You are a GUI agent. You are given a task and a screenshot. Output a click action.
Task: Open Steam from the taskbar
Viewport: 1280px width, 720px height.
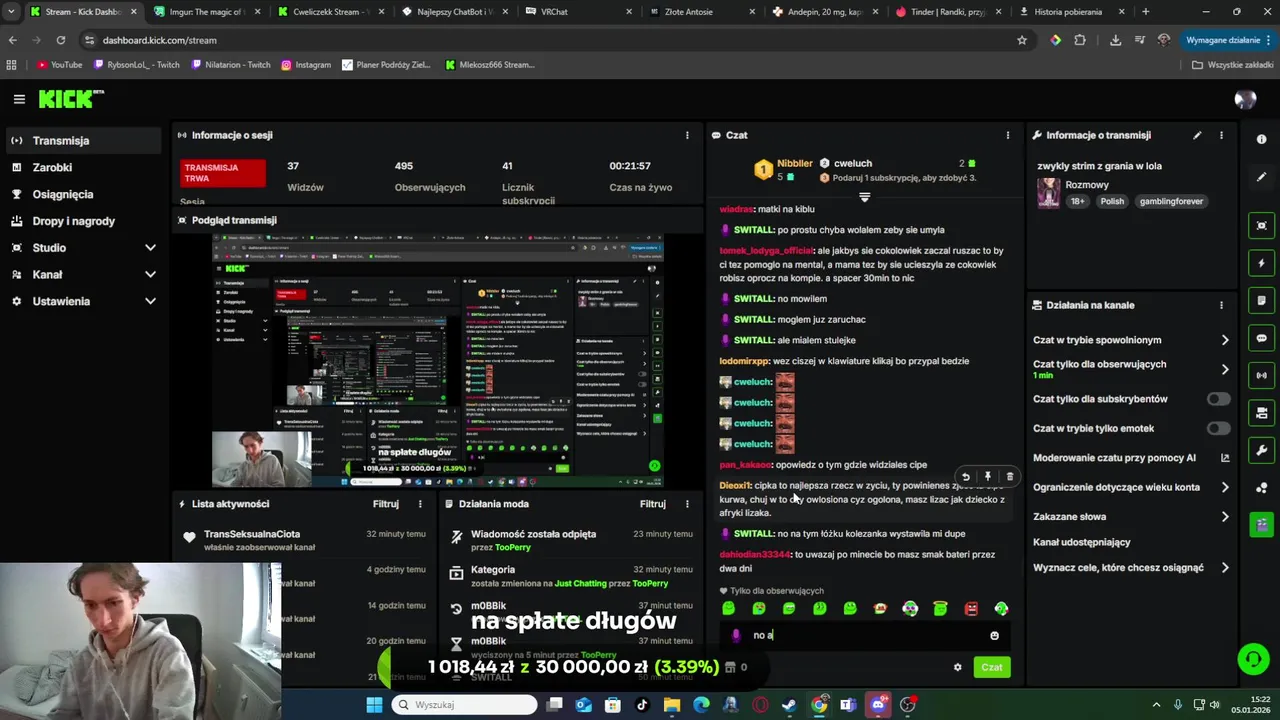[x=789, y=705]
